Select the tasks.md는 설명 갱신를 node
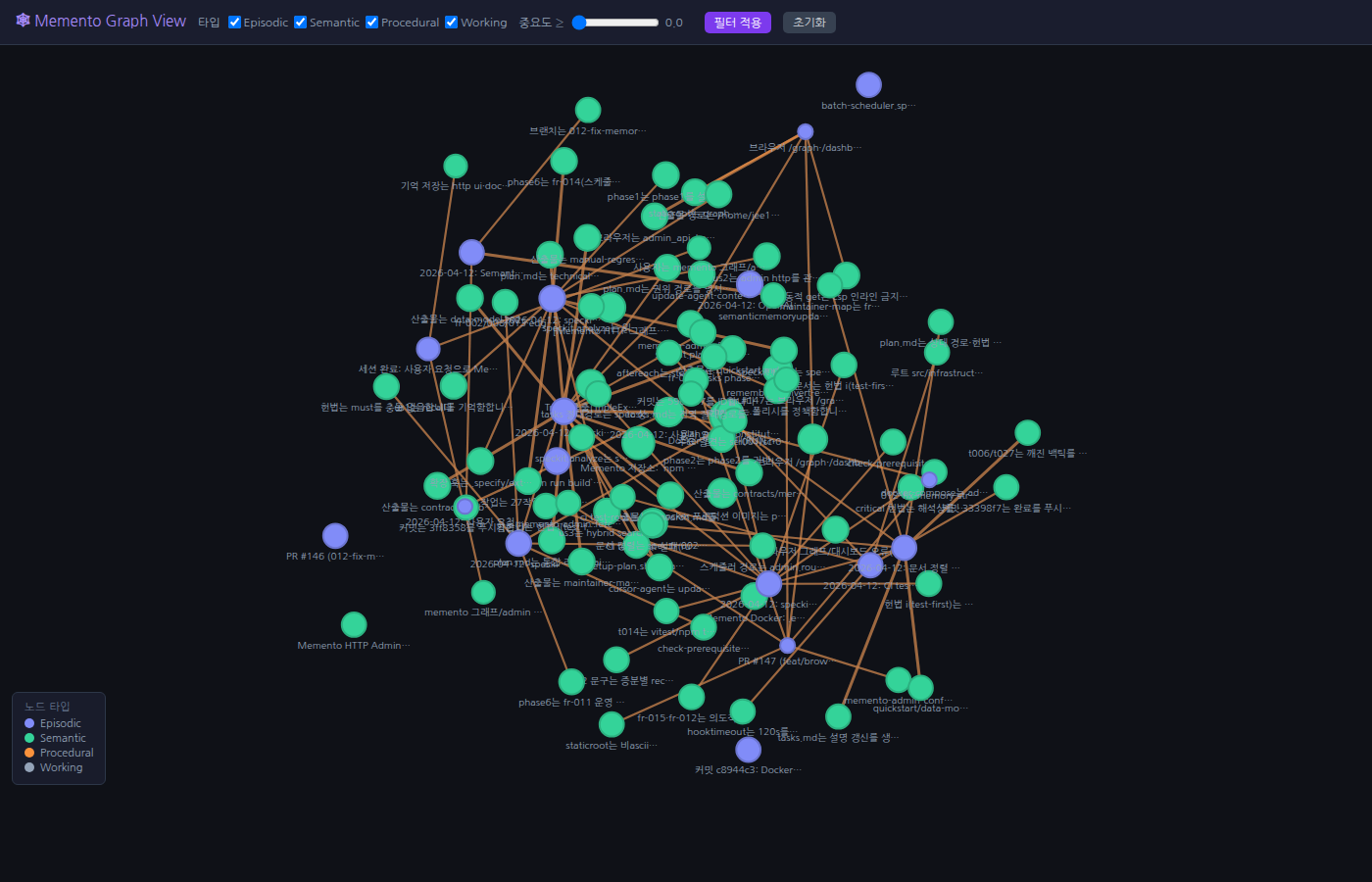This screenshot has width=1372, height=882. click(838, 716)
